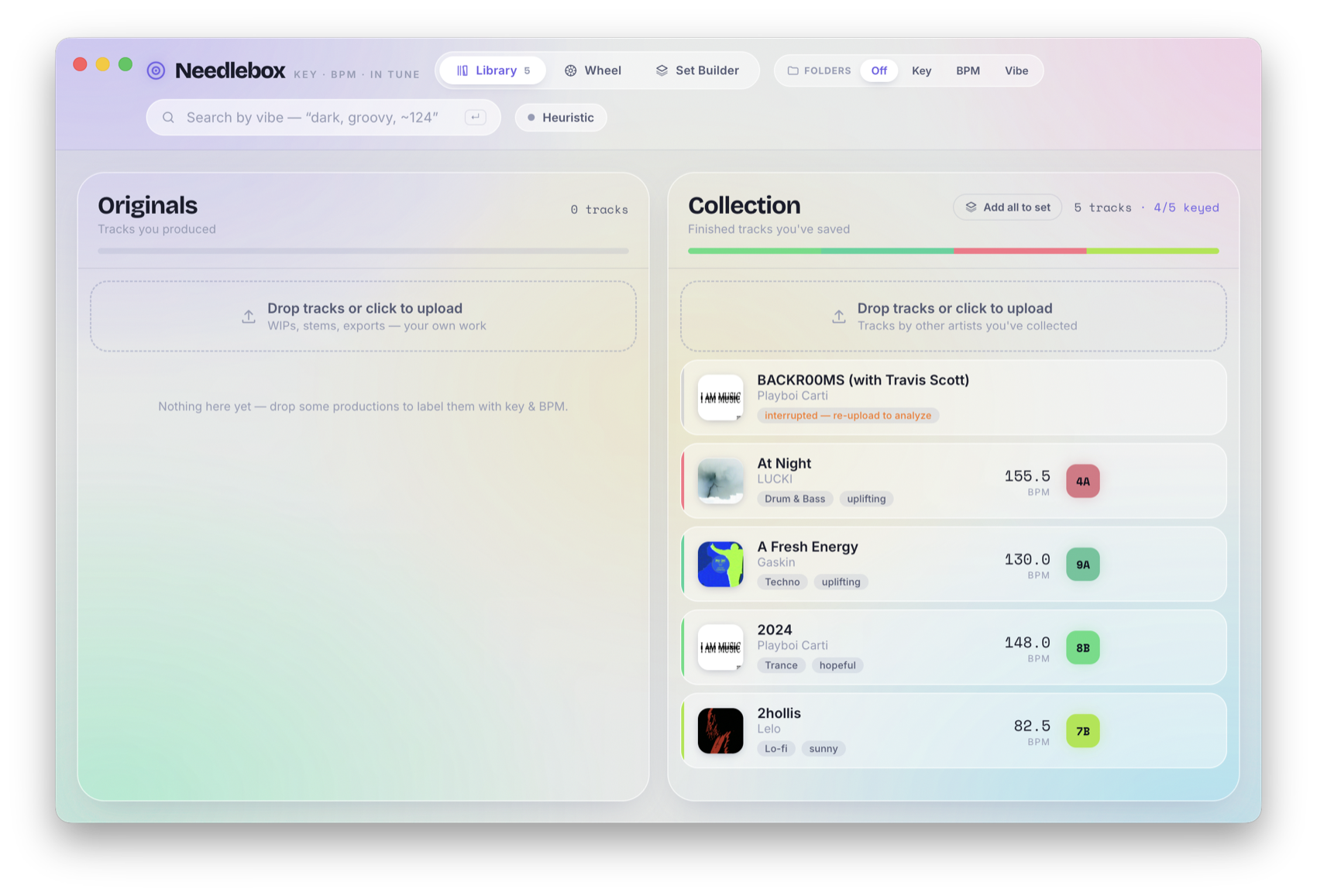Click the Collection key distribution bar

954,251
